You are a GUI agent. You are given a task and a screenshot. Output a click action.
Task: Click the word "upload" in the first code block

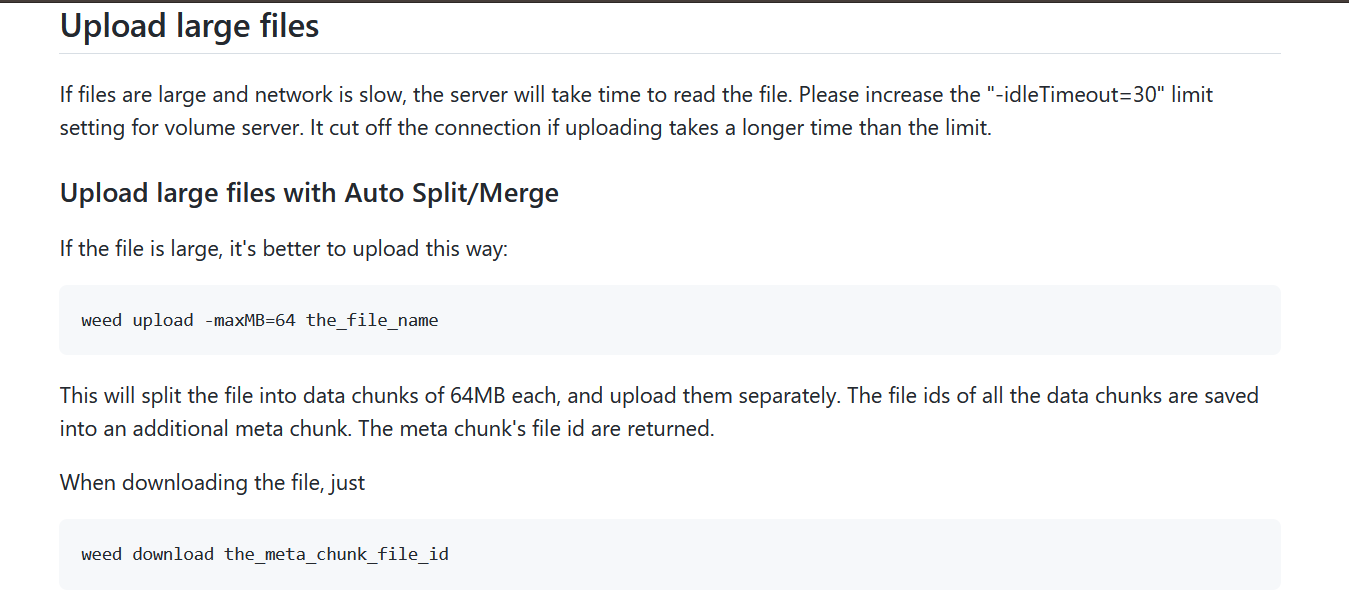pyautogui.click(x=162, y=321)
